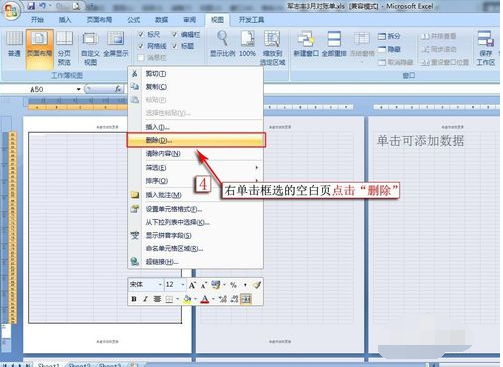Open the 数据 Data ribbon tab
Image resolution: width=503 pixels, height=367 pixels.
coord(162,20)
